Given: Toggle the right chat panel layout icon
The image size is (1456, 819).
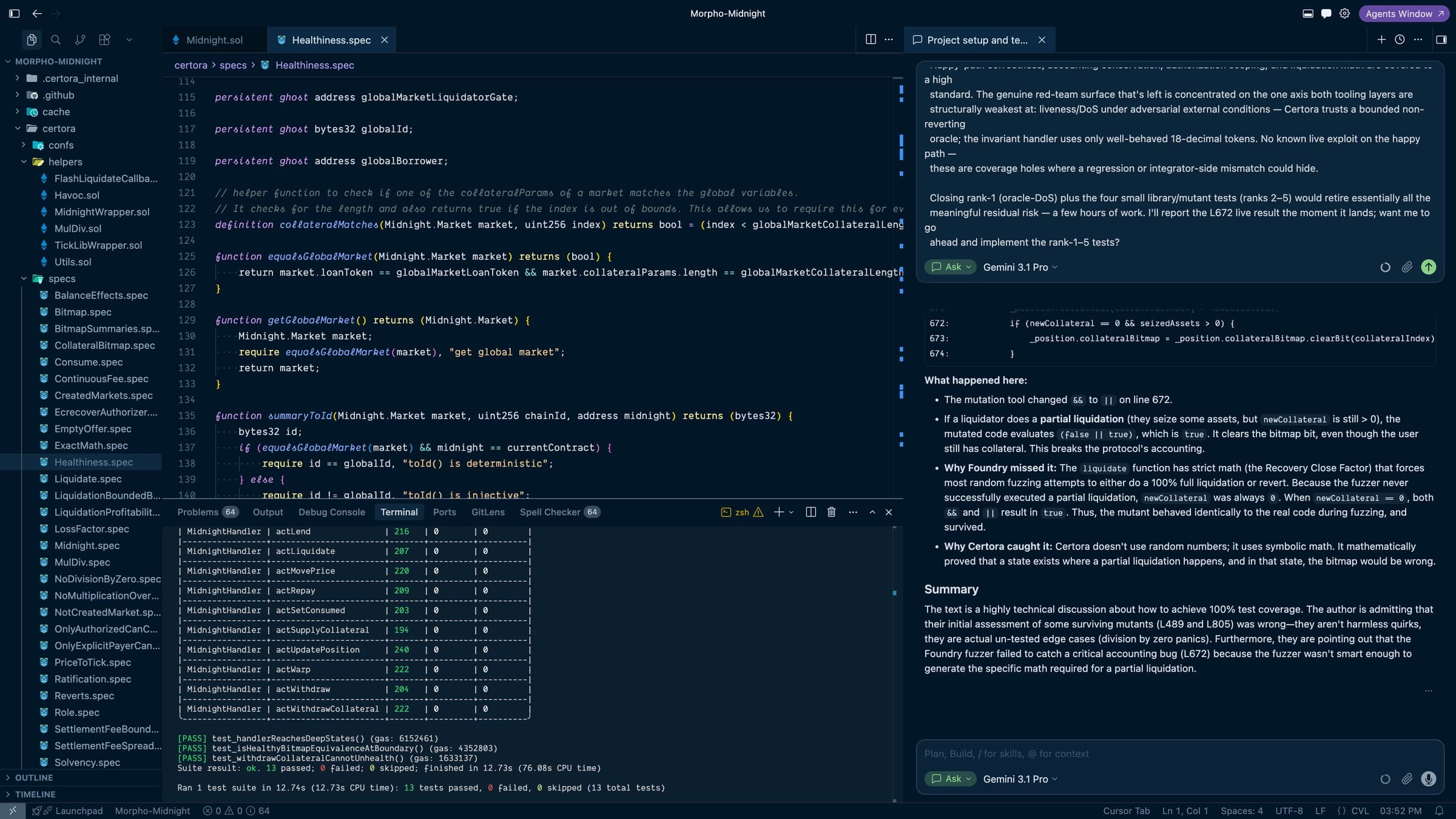Looking at the screenshot, I should point(1441,39).
